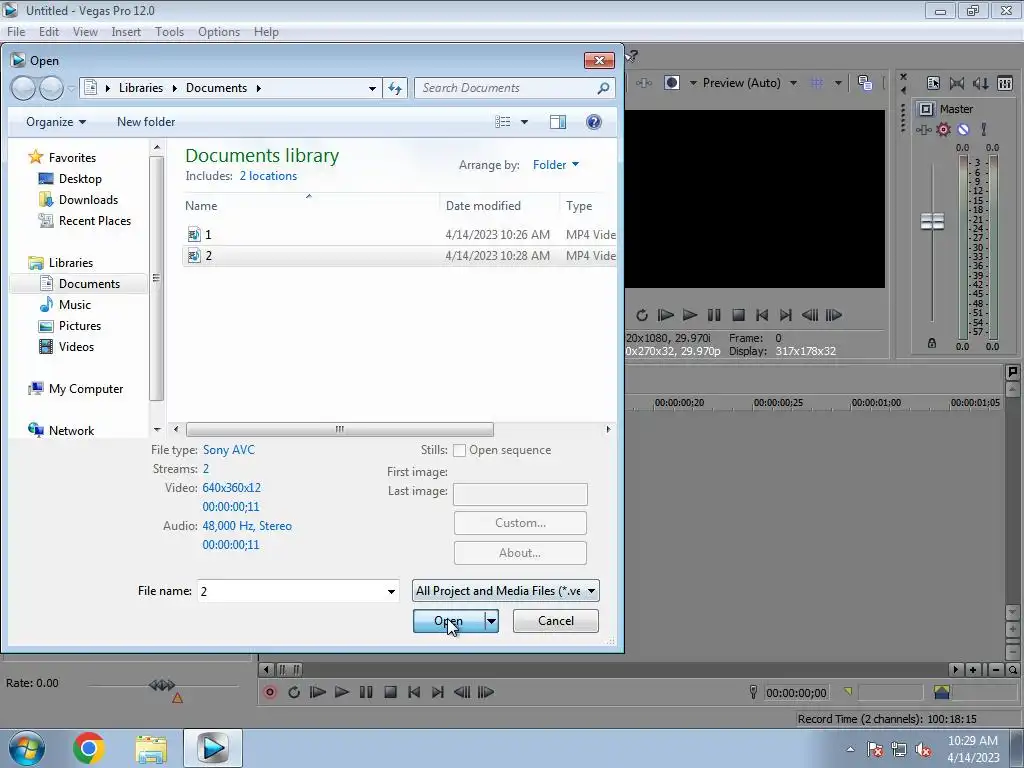Open Mixer Properties icon
The height and width of the screenshot is (768, 1024).
click(x=933, y=83)
